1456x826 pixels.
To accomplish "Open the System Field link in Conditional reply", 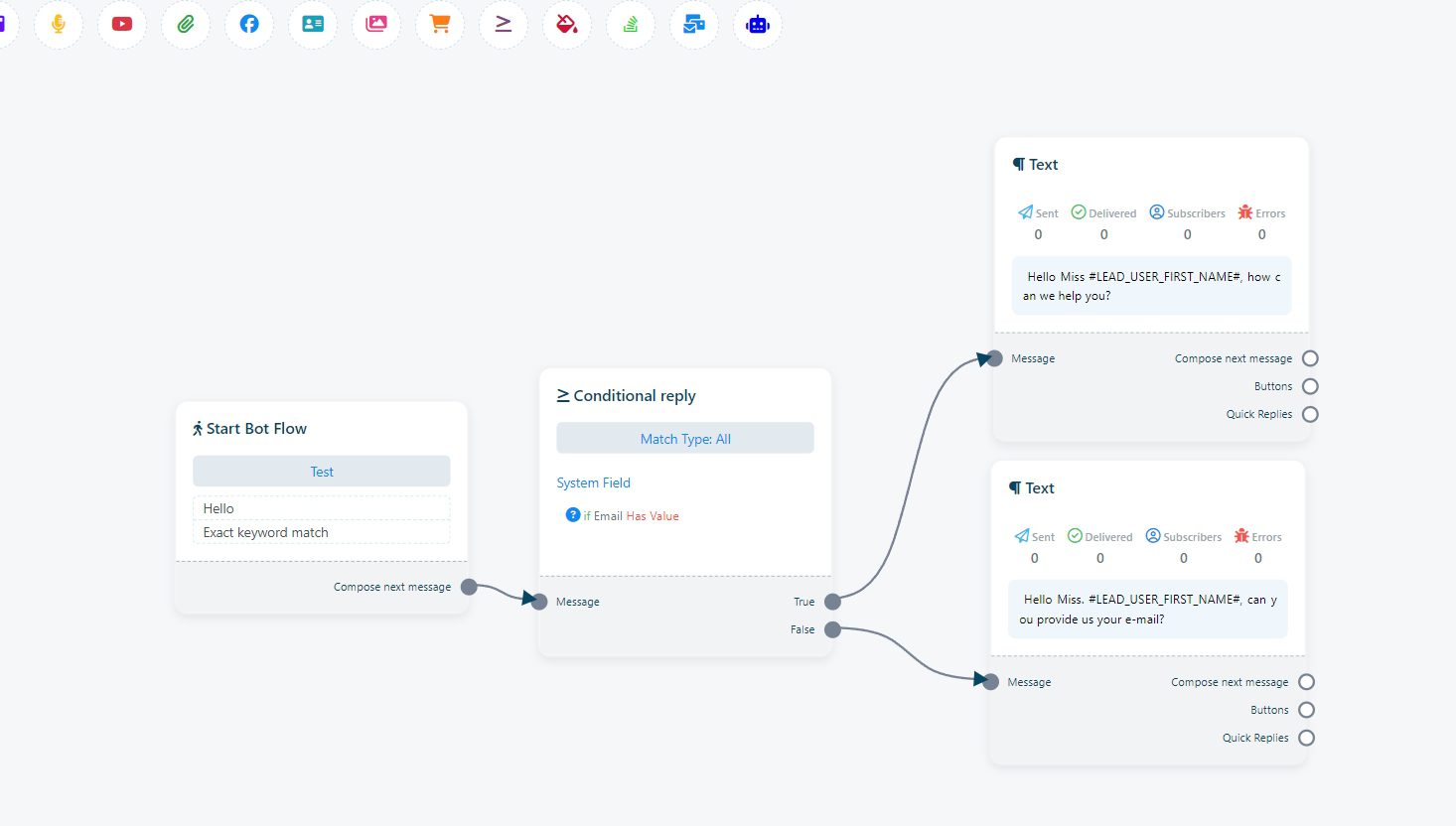I will (593, 482).
